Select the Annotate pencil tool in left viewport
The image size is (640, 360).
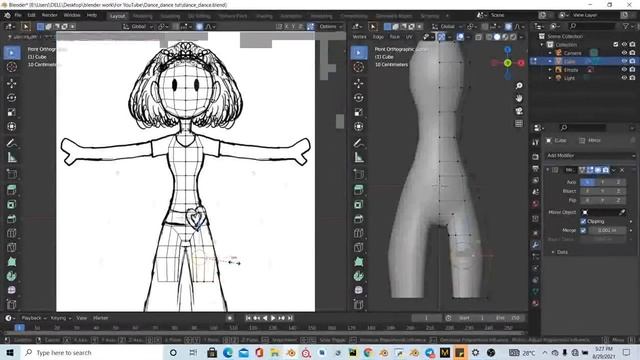pyautogui.click(x=11, y=143)
